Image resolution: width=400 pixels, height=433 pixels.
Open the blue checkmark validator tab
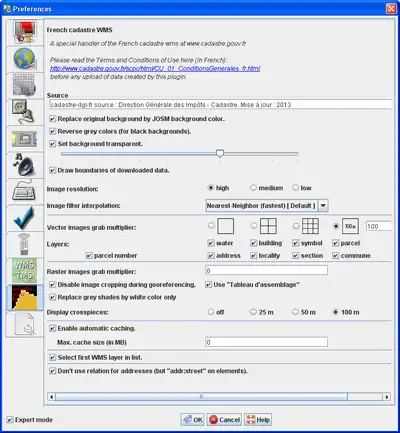click(x=24, y=218)
